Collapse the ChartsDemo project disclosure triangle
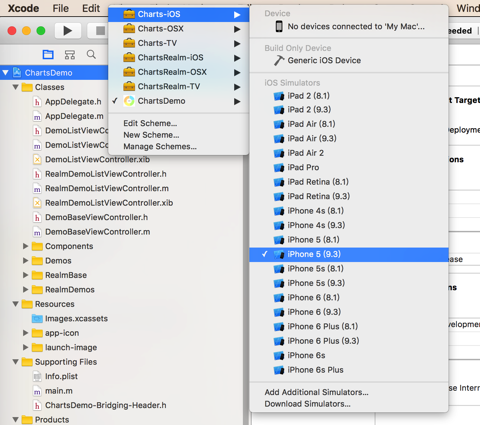 tap(5, 73)
